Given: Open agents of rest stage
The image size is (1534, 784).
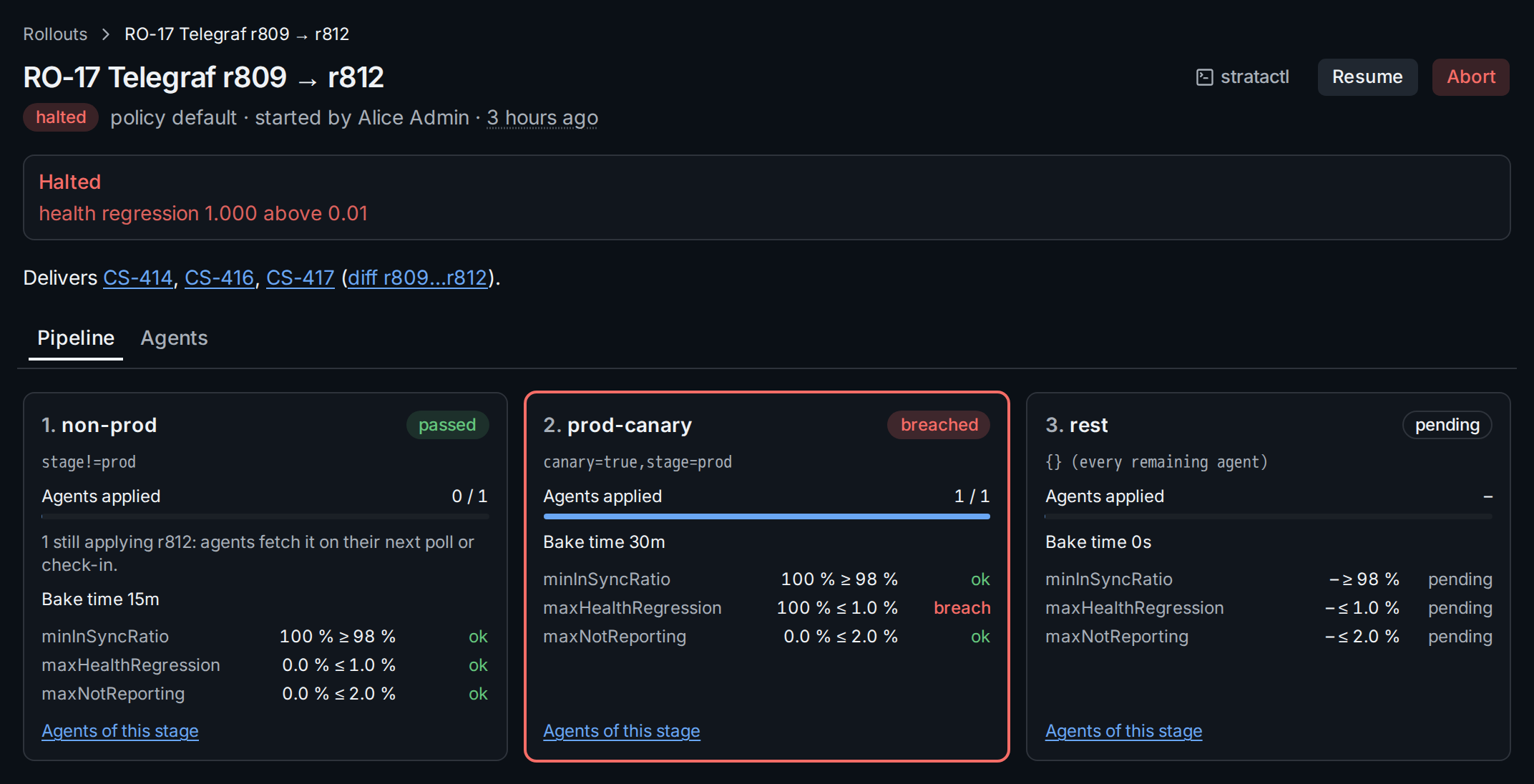Looking at the screenshot, I should (1124, 731).
